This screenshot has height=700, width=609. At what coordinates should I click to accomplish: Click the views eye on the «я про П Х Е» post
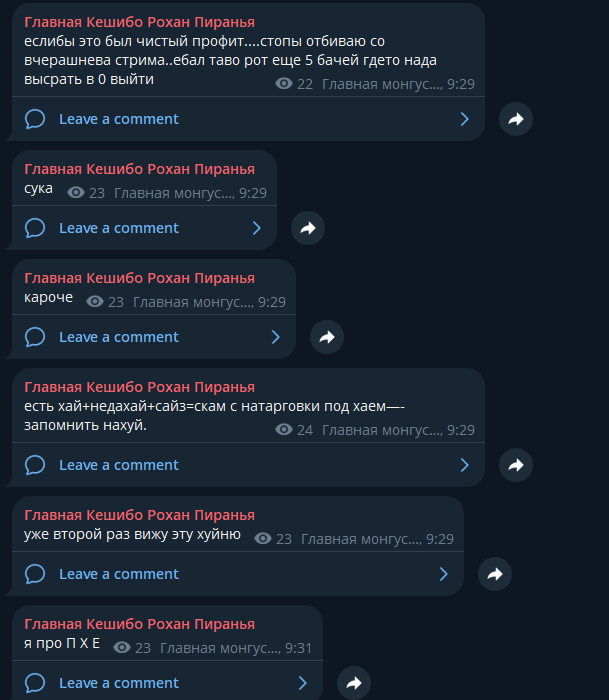pos(121,647)
